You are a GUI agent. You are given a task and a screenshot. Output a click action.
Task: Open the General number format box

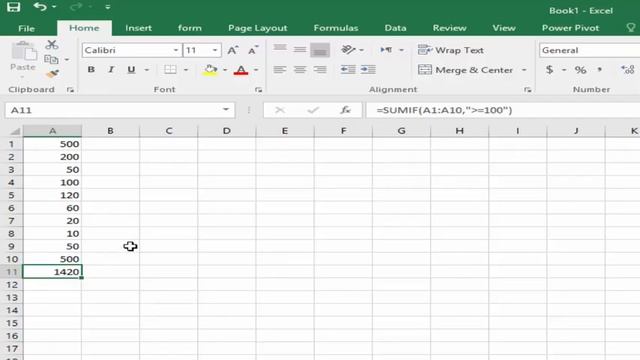pos(589,50)
